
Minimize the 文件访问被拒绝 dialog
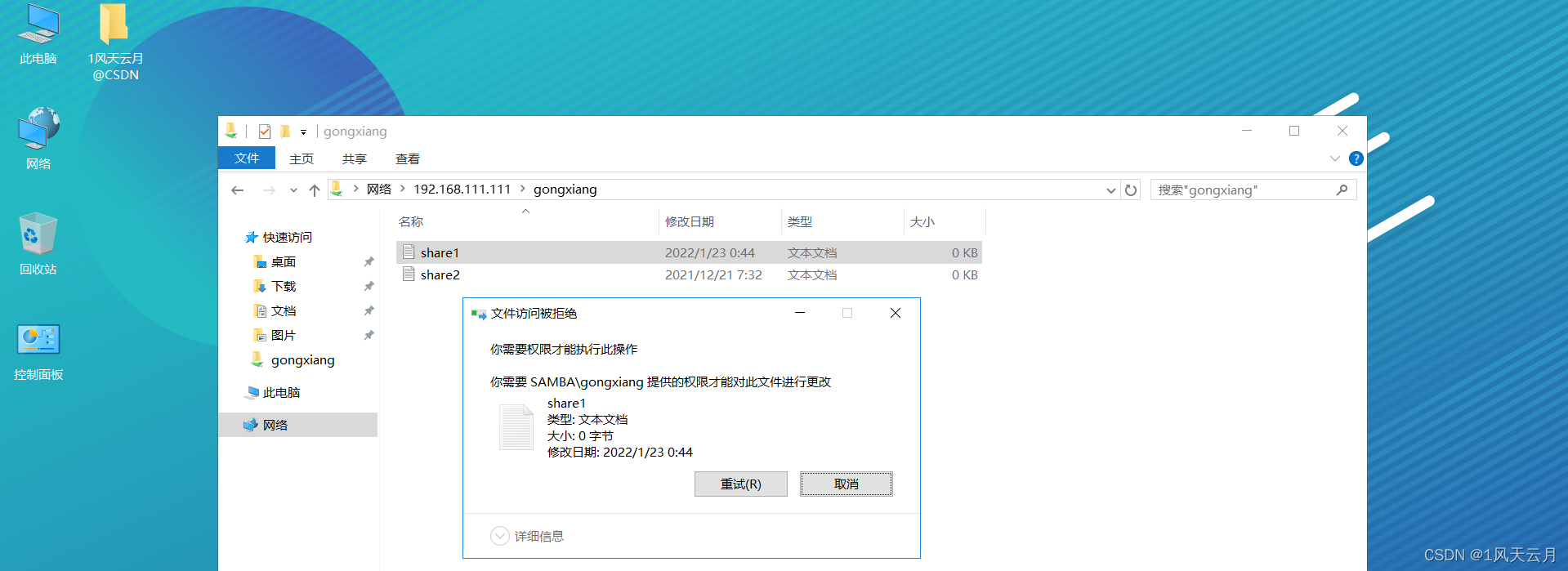800,313
